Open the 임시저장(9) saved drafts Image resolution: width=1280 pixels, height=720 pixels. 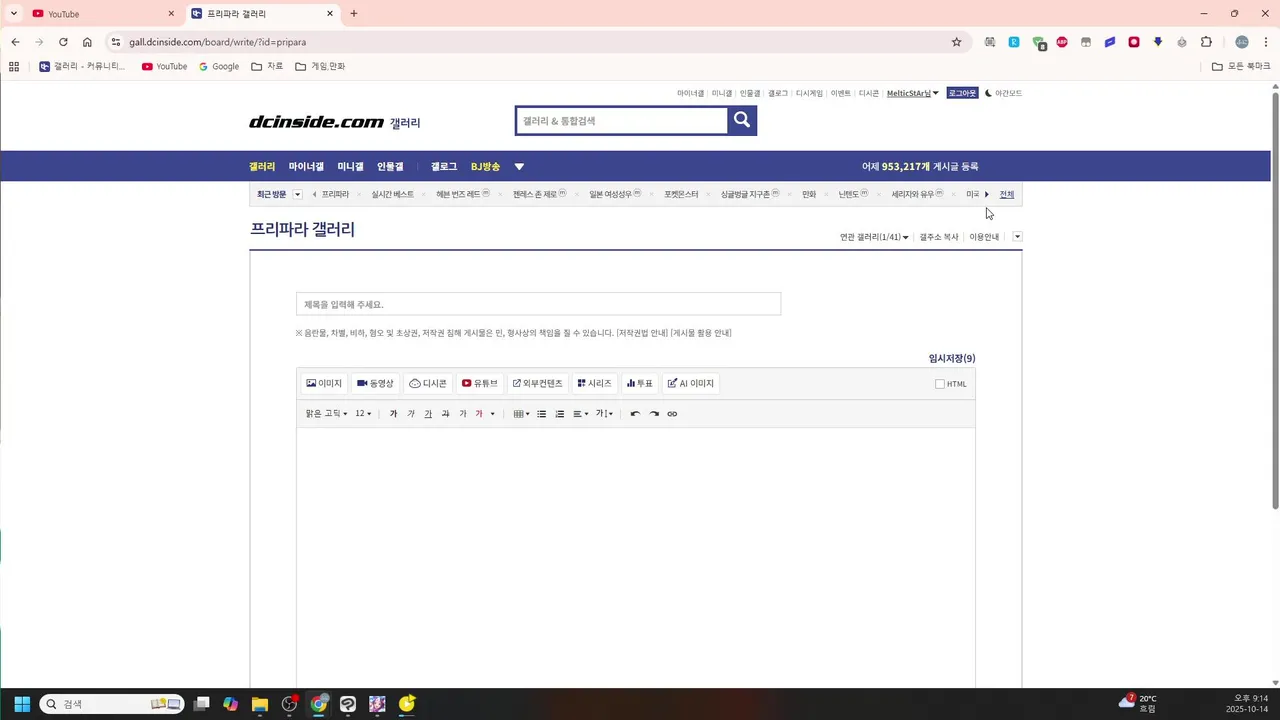(952, 358)
